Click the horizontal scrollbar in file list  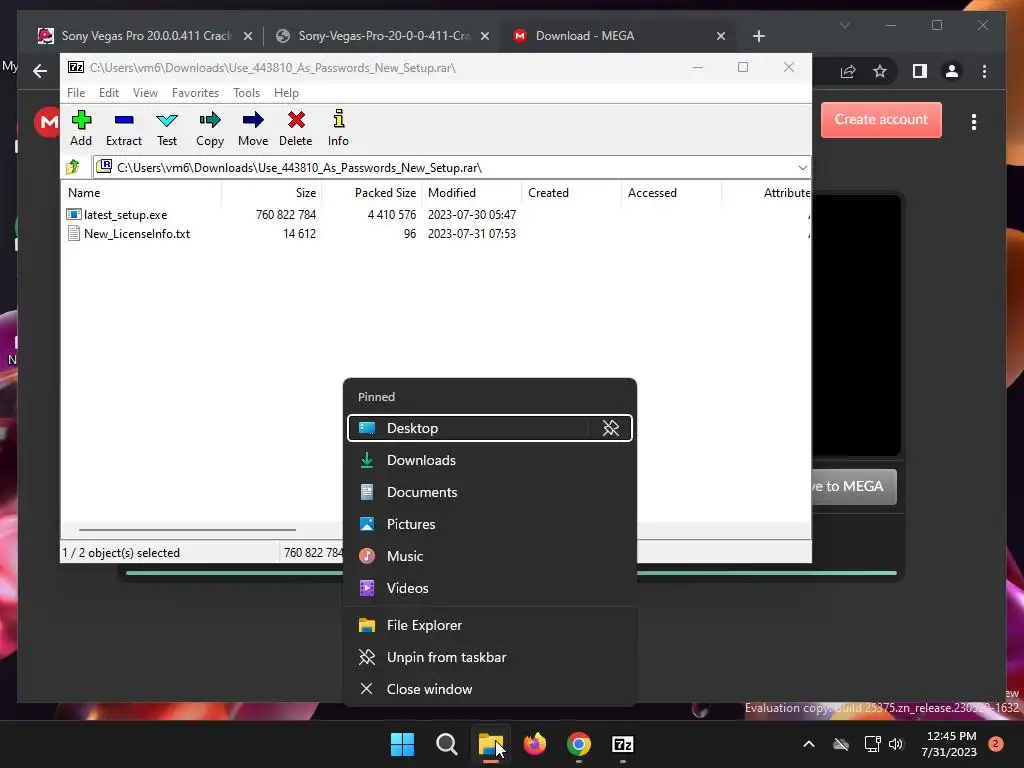(187, 530)
